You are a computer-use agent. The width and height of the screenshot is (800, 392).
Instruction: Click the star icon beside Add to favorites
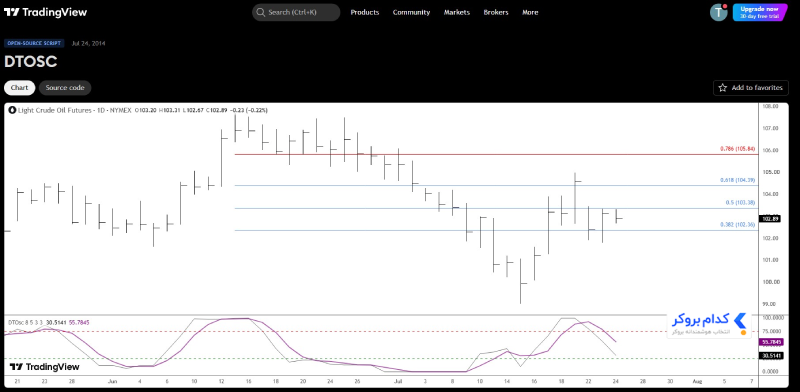point(722,88)
